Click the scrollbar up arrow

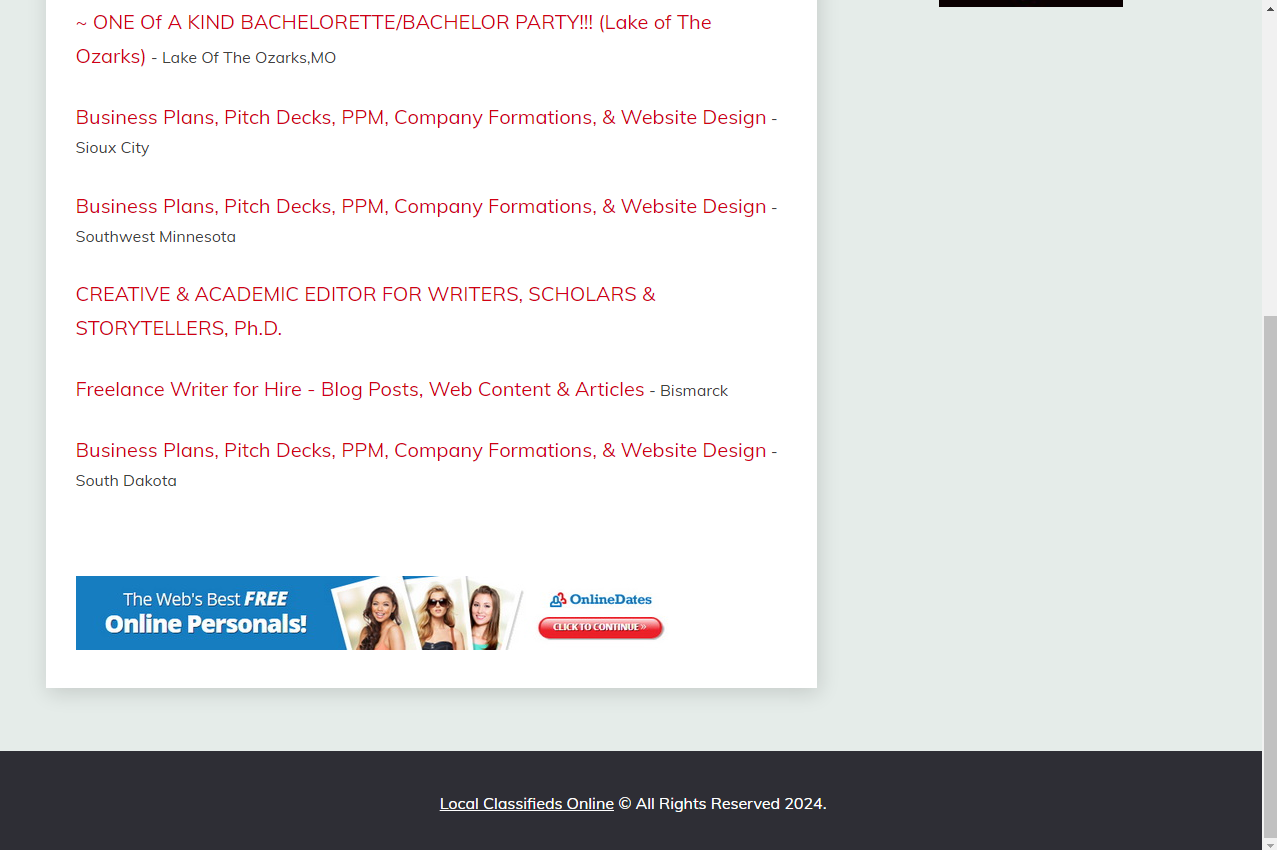(1270, 7)
